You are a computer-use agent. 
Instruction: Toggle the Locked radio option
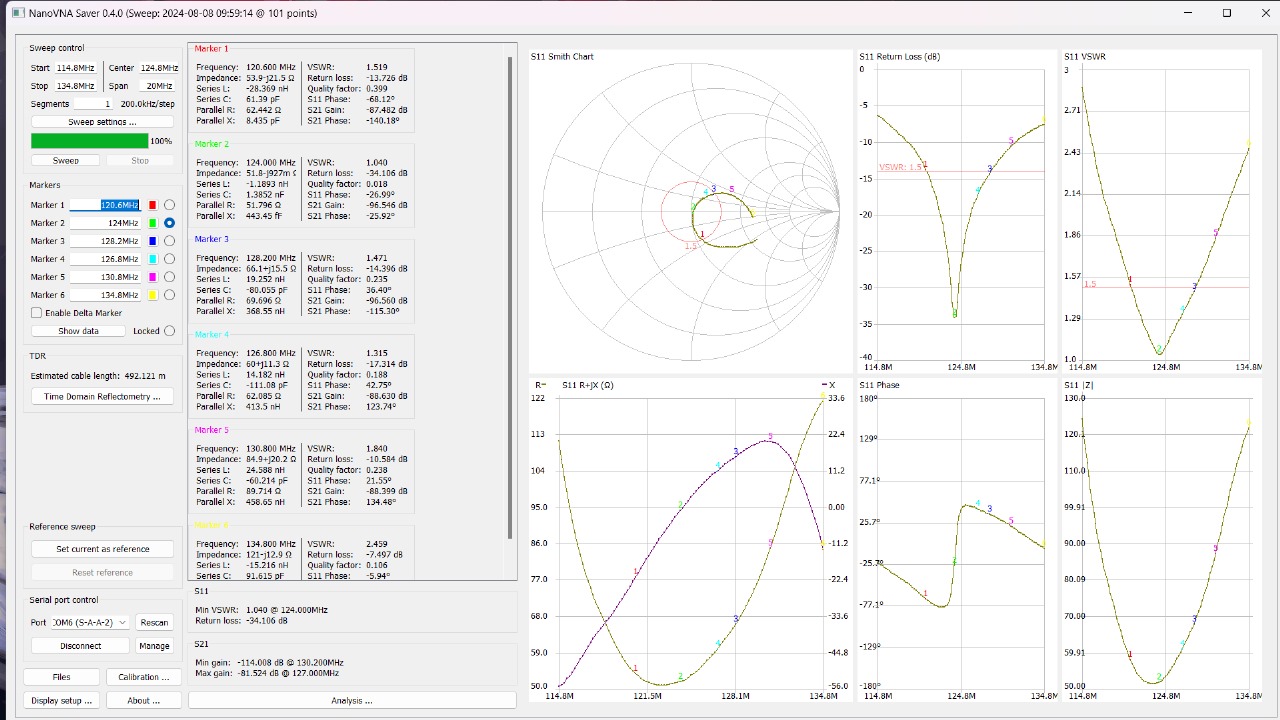(169, 331)
